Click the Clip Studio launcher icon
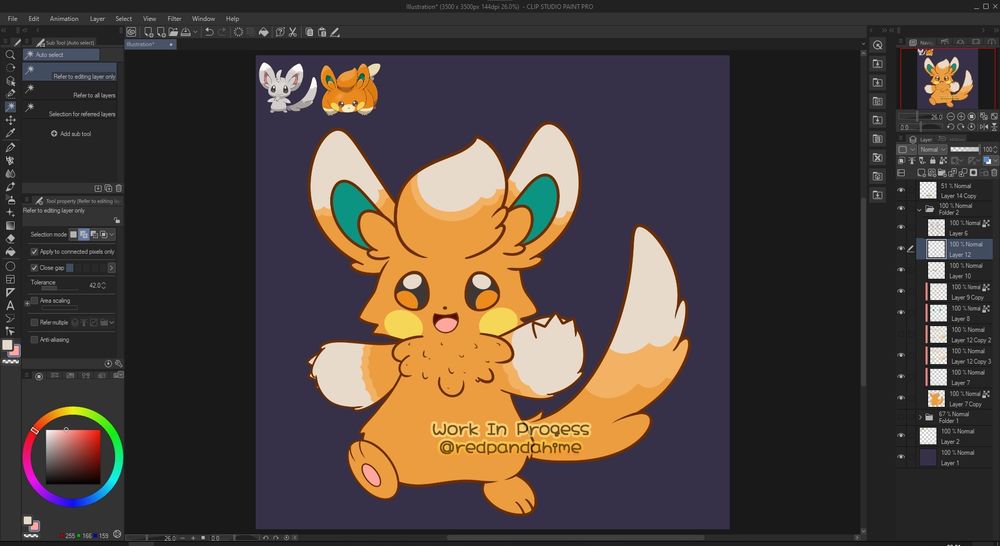 click(131, 32)
